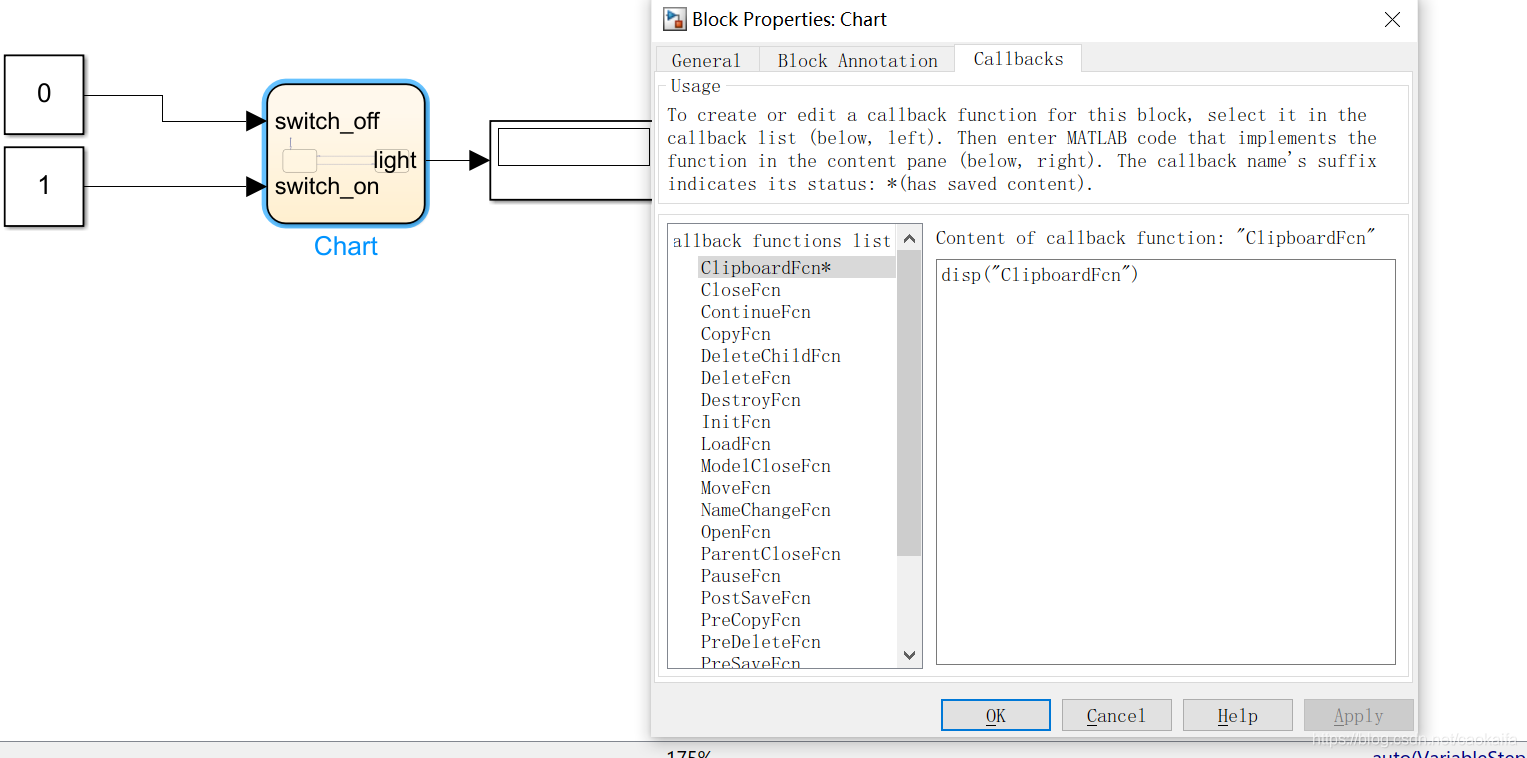Viewport: 1527px width, 758px height.
Task: Open Help for block properties
Action: 1237,715
